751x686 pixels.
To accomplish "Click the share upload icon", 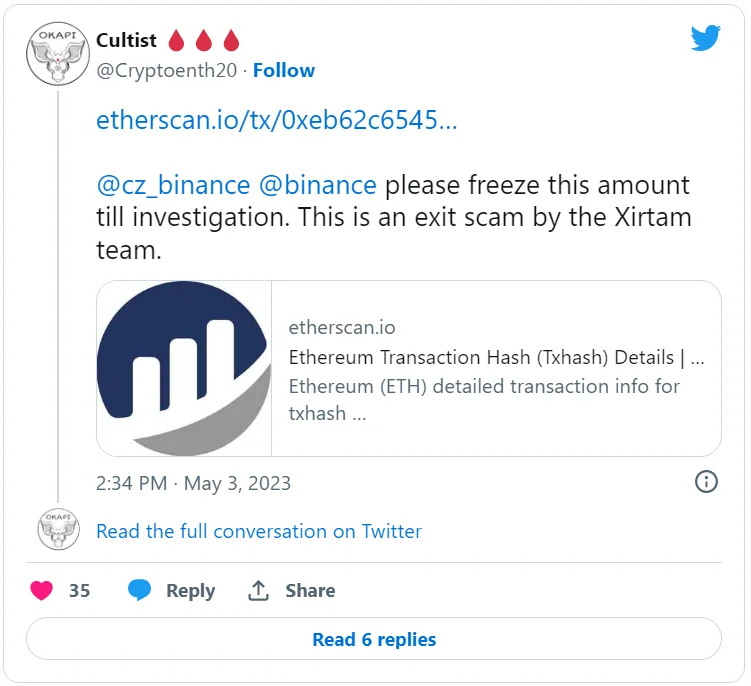I will tap(258, 591).
